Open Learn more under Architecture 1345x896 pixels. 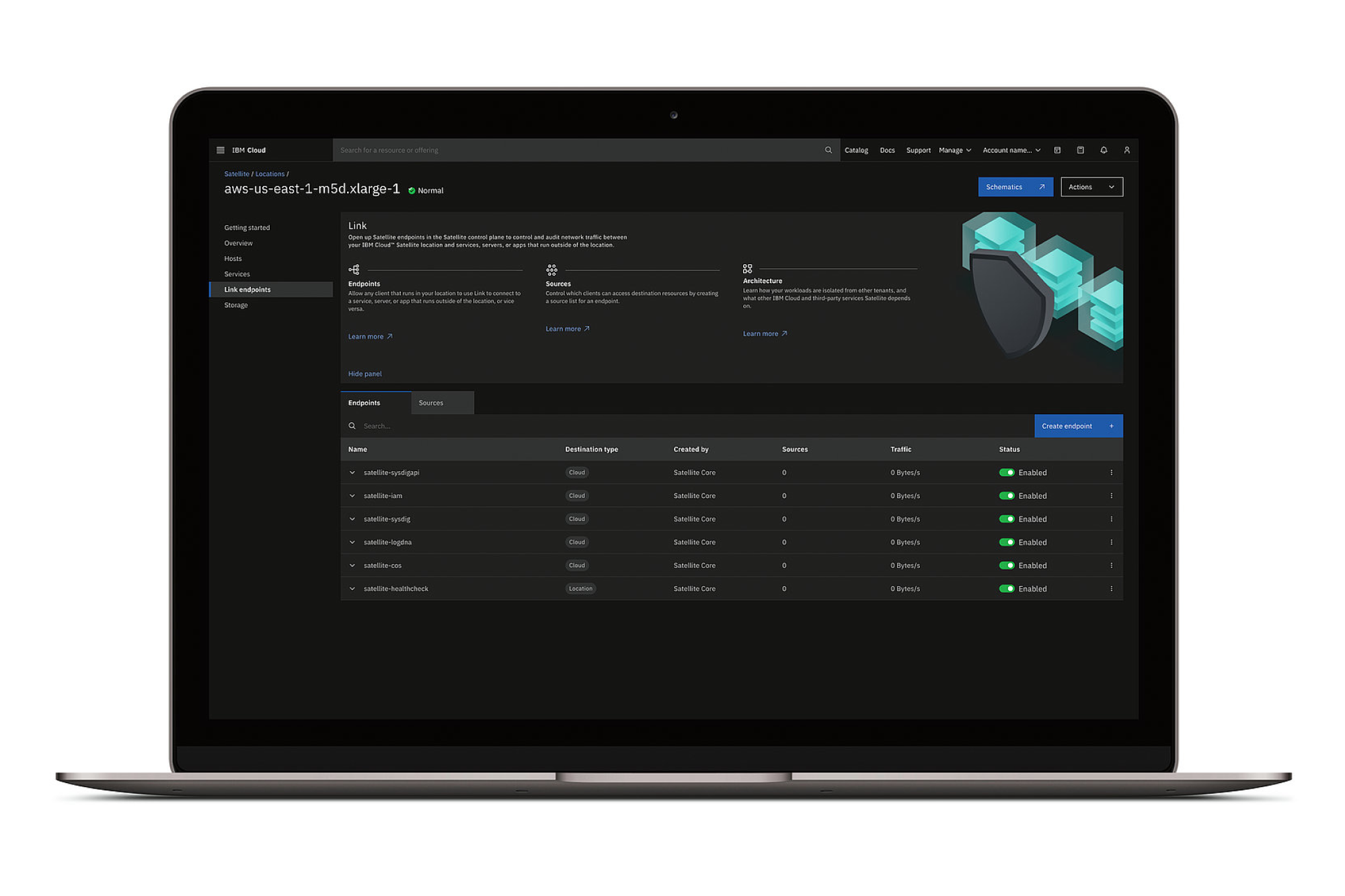[x=765, y=333]
